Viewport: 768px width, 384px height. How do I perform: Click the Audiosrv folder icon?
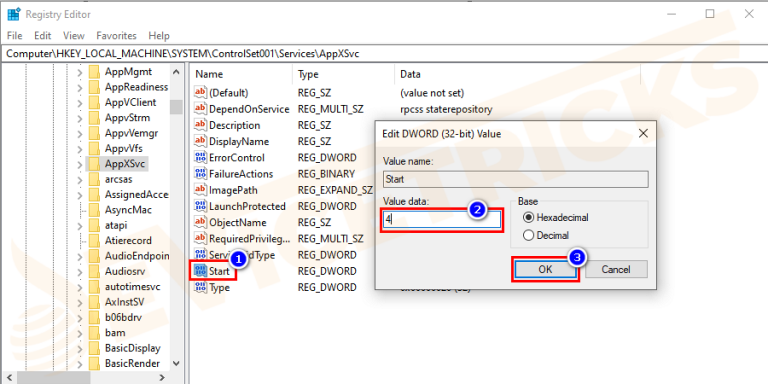click(95, 271)
